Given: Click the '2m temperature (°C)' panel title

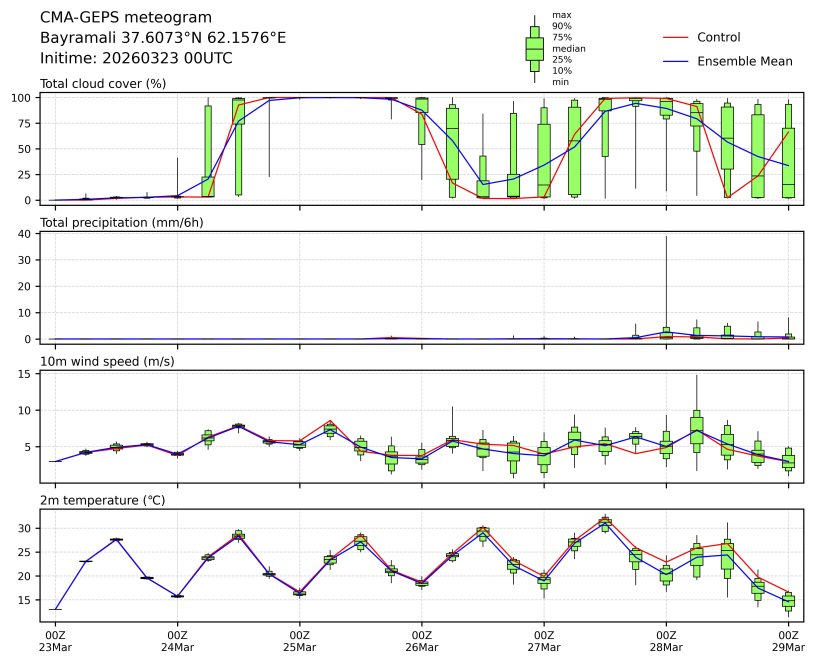Looking at the screenshot, I should [x=104, y=500].
